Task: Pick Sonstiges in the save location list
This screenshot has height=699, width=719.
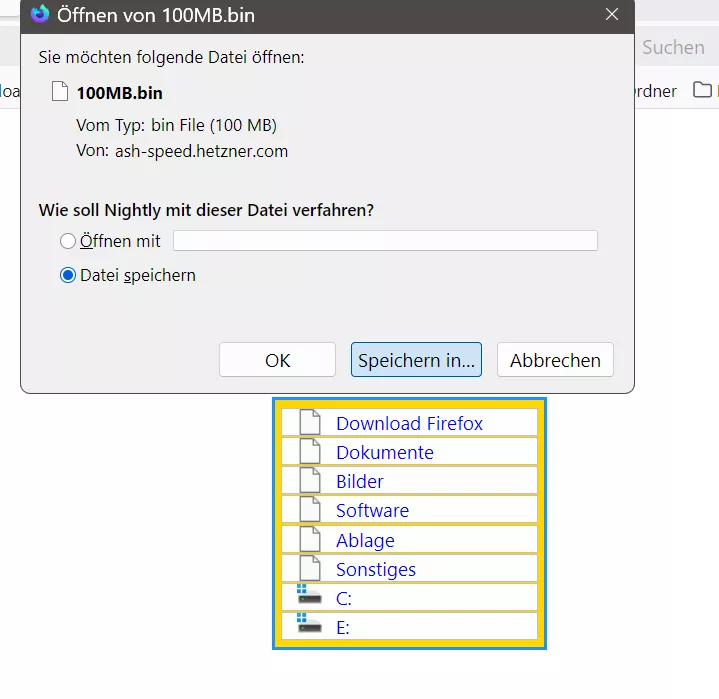Action: pos(409,568)
